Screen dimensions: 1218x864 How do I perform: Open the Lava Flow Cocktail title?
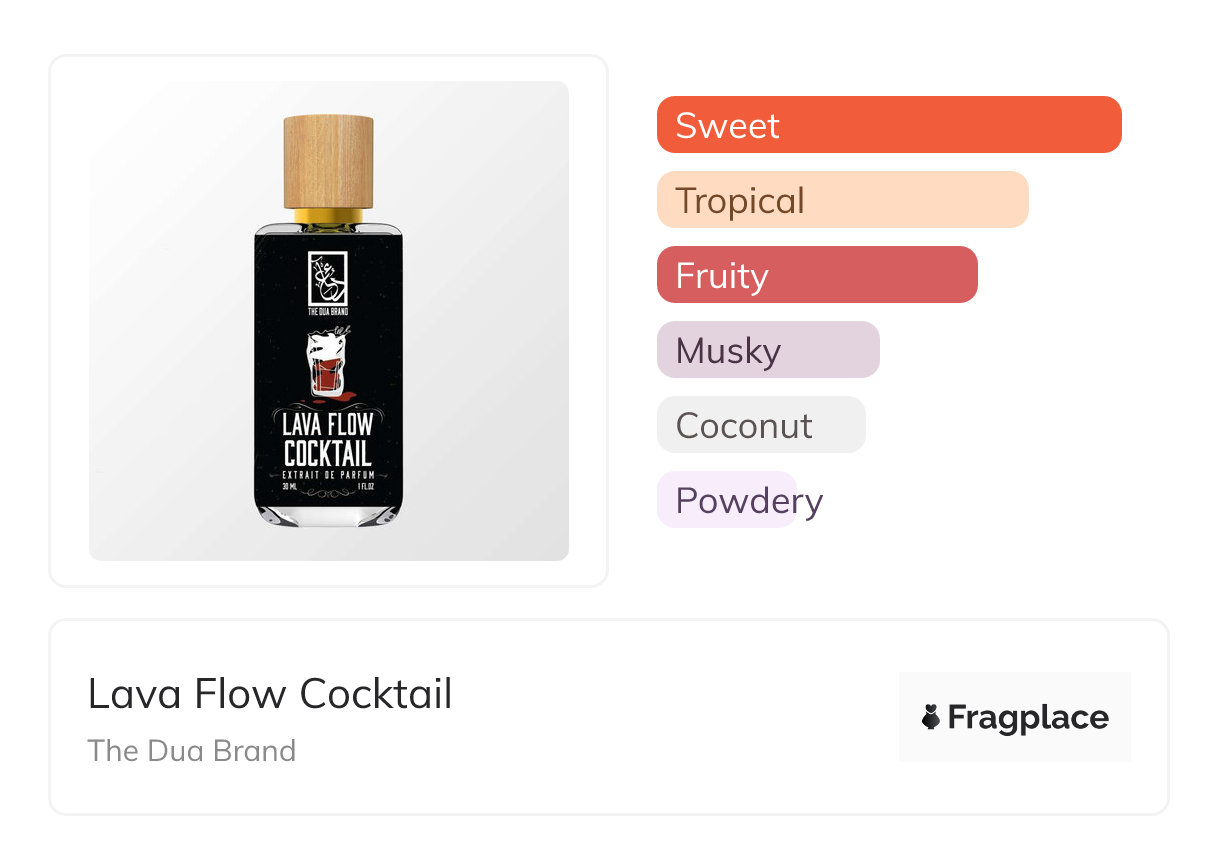[270, 694]
